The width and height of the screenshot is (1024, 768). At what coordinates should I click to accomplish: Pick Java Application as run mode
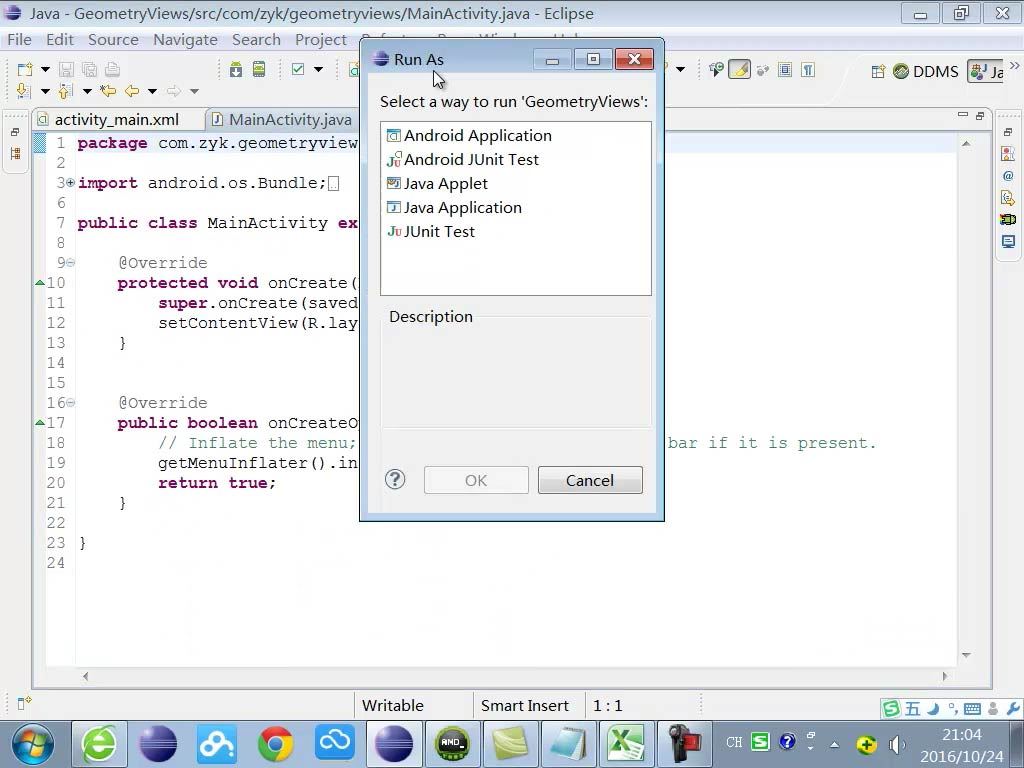455,208
